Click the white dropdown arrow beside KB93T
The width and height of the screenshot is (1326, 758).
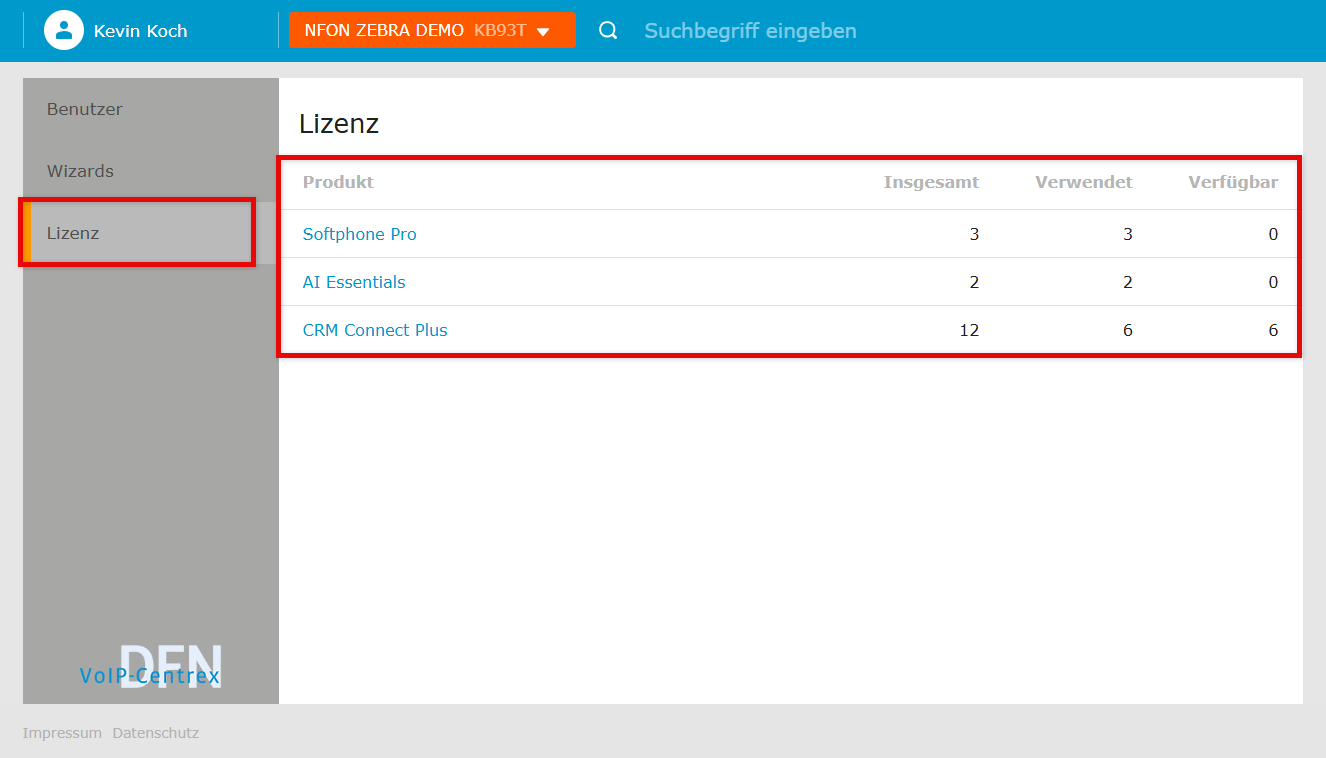pyautogui.click(x=543, y=31)
